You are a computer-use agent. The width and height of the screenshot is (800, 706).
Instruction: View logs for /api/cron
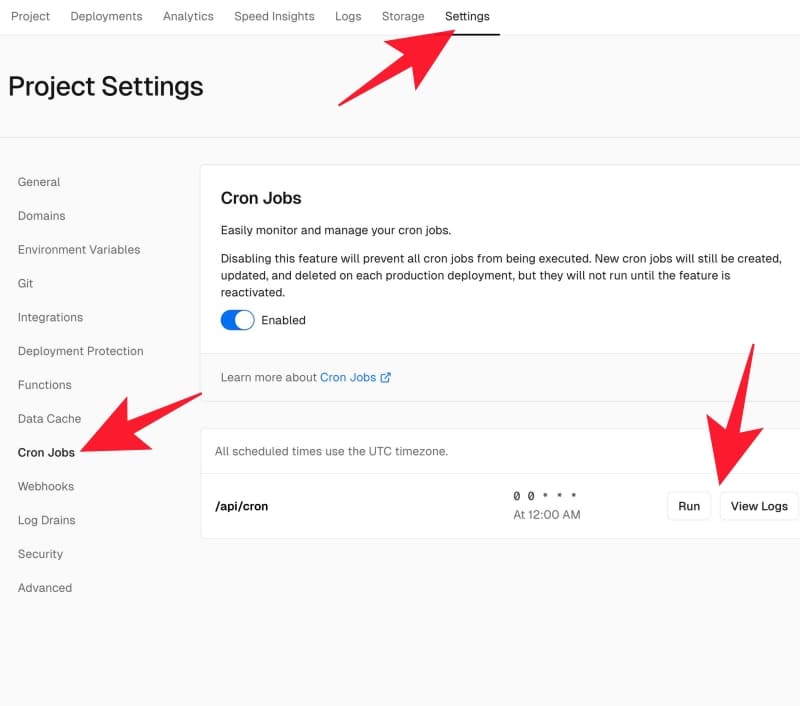(758, 506)
